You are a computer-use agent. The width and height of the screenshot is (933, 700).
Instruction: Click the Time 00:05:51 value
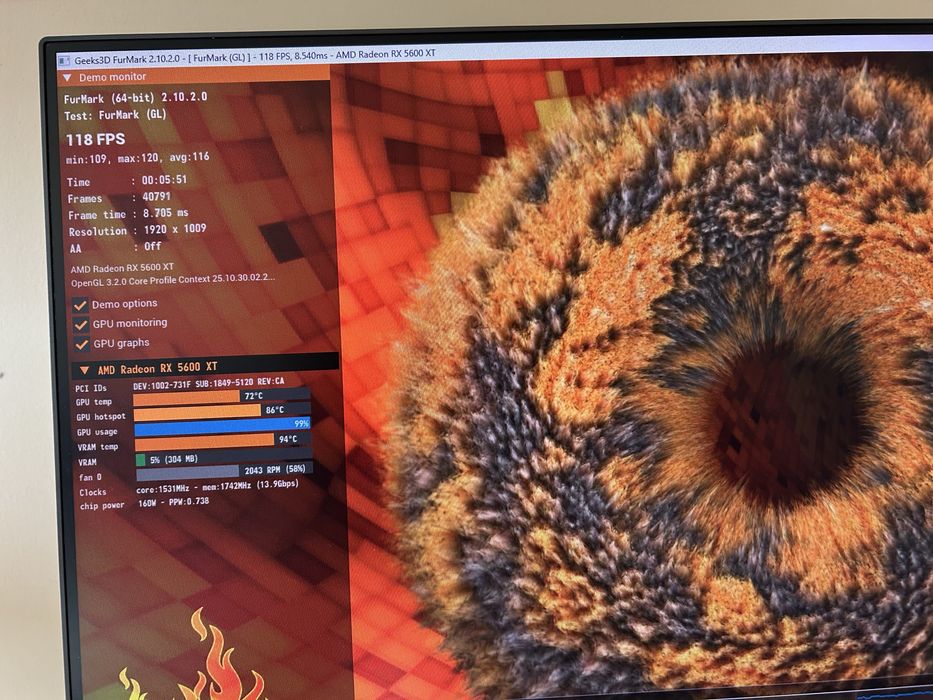164,180
